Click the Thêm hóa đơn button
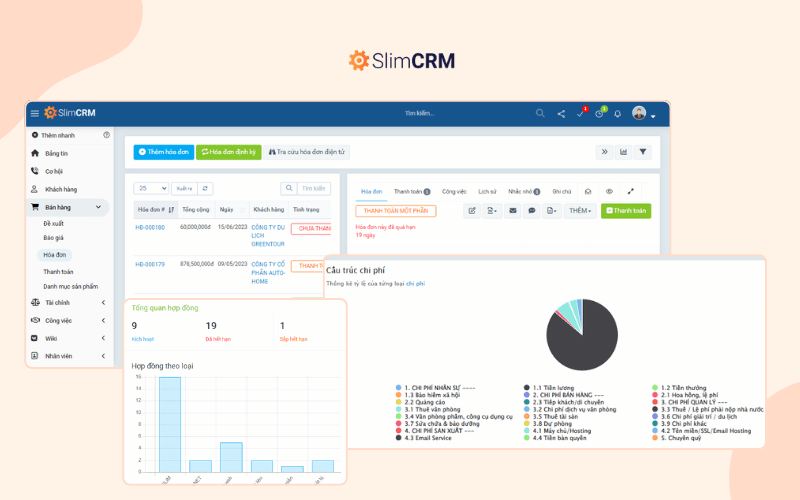800x500 pixels. point(164,152)
